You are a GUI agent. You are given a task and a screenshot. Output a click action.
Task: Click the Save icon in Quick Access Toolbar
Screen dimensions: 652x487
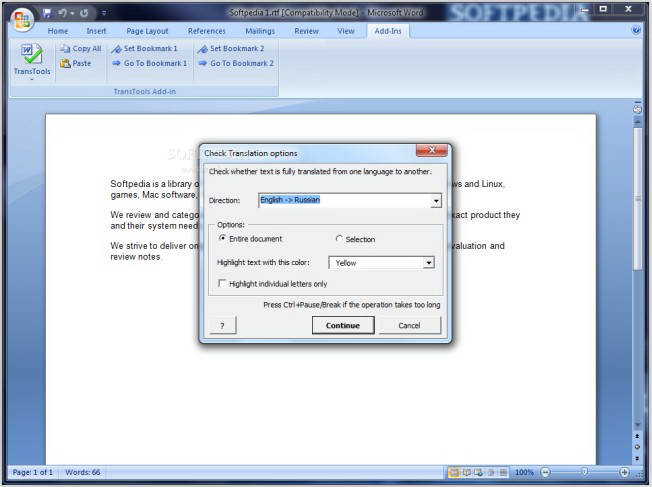click(47, 13)
